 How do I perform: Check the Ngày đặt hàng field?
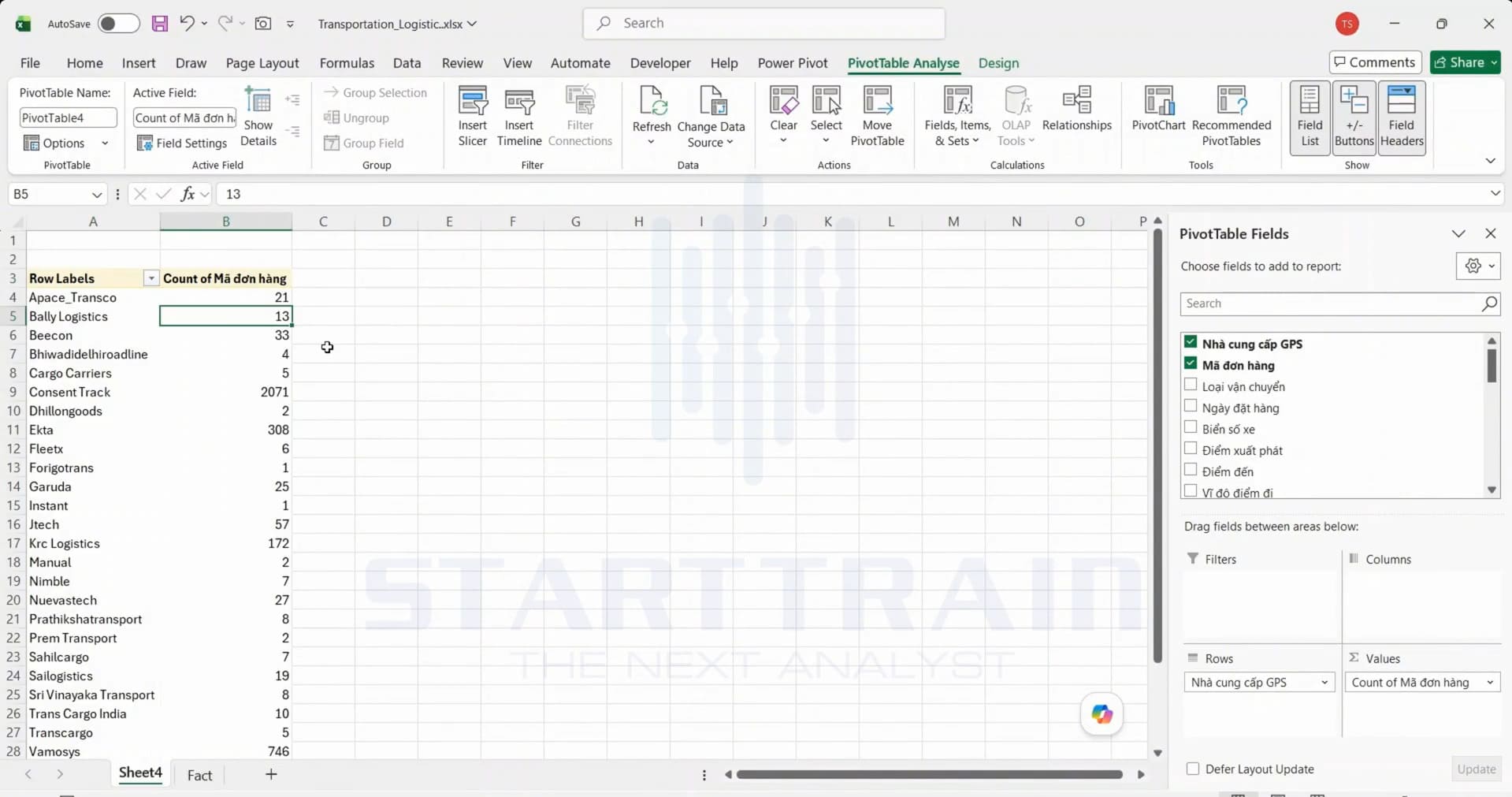pyautogui.click(x=1191, y=406)
